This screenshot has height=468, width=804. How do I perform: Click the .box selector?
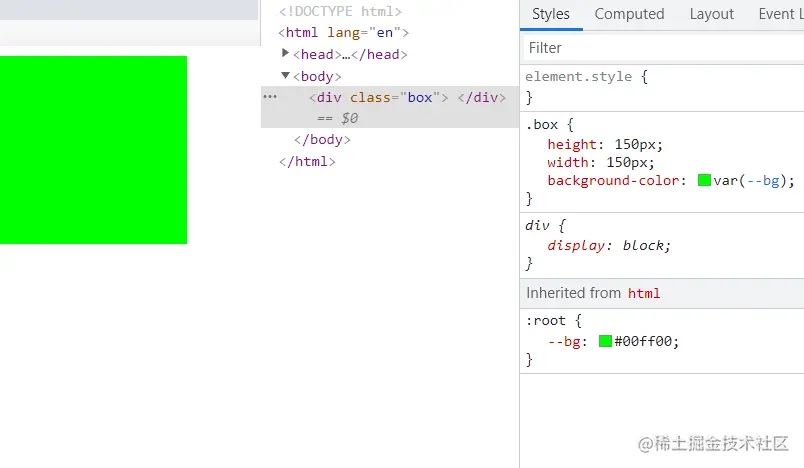(x=541, y=125)
